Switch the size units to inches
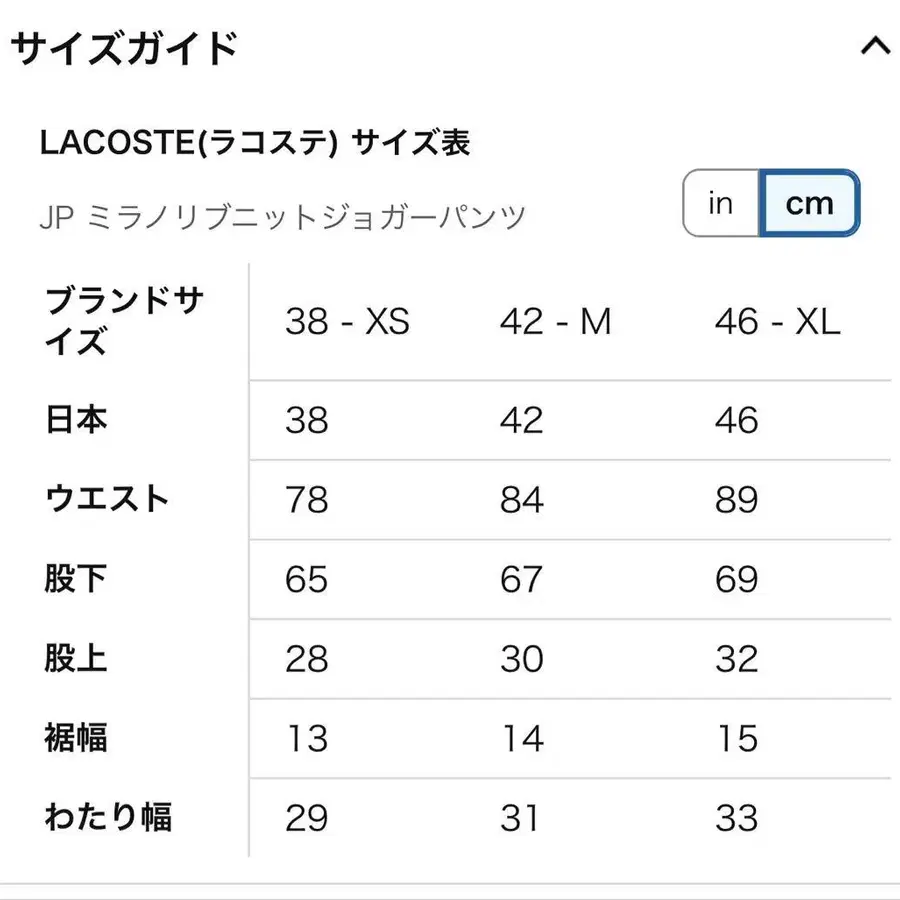900x900 pixels. (720, 203)
